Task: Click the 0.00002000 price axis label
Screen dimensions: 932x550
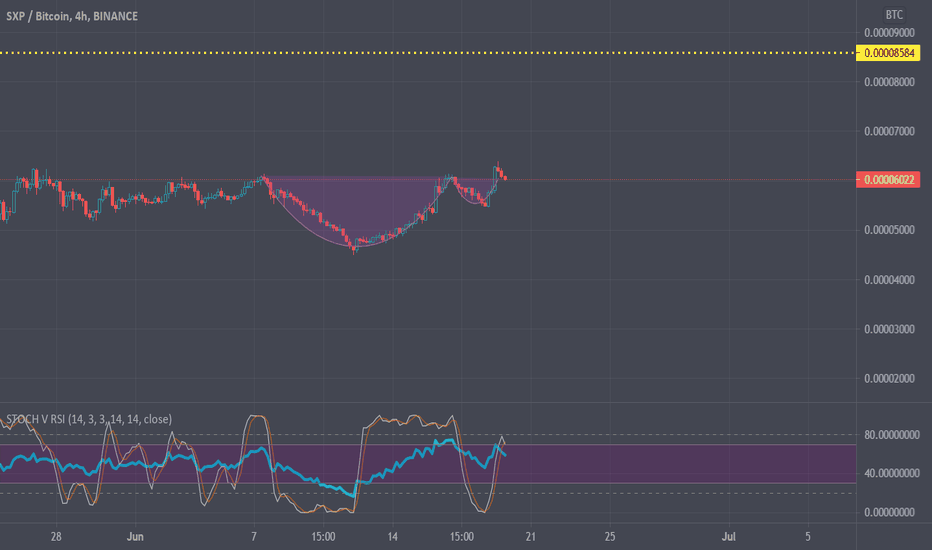Action: (x=889, y=379)
